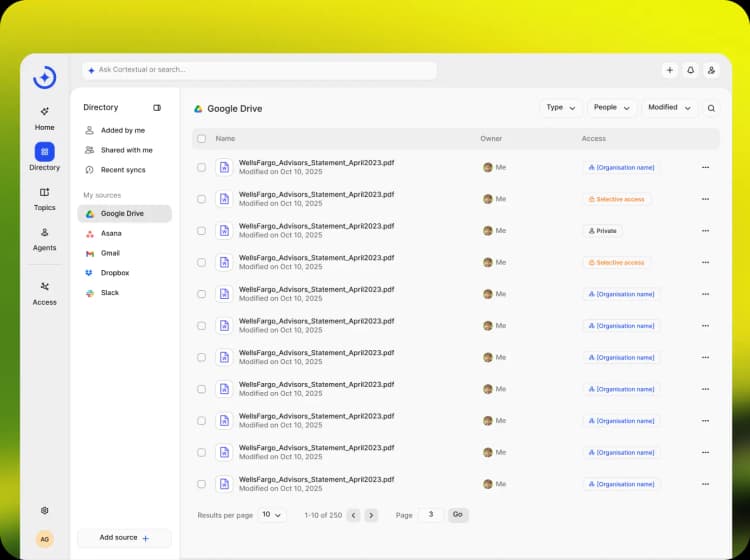Open more options for fourth file row
The width and height of the screenshot is (750, 560).
tap(706, 262)
